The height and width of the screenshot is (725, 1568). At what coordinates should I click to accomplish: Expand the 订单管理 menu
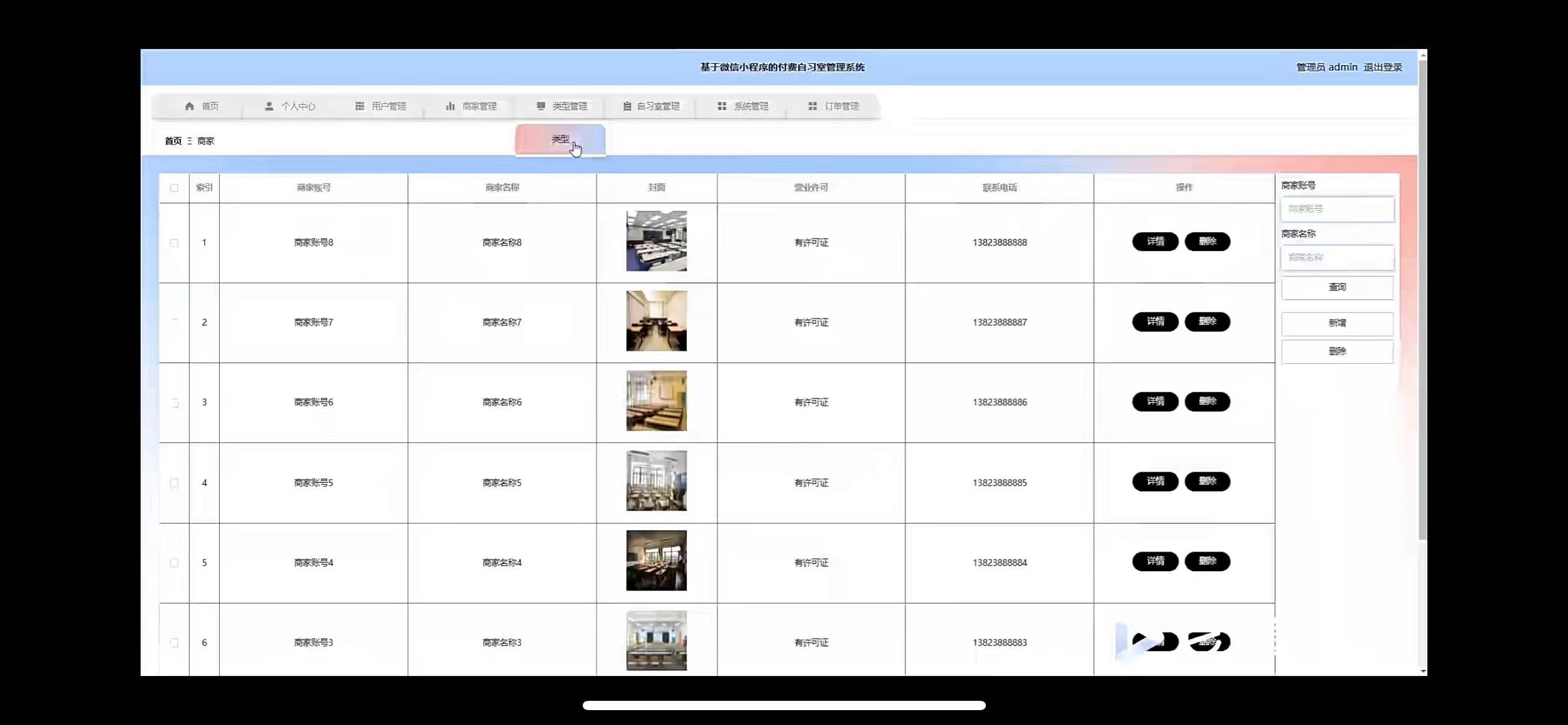841,106
